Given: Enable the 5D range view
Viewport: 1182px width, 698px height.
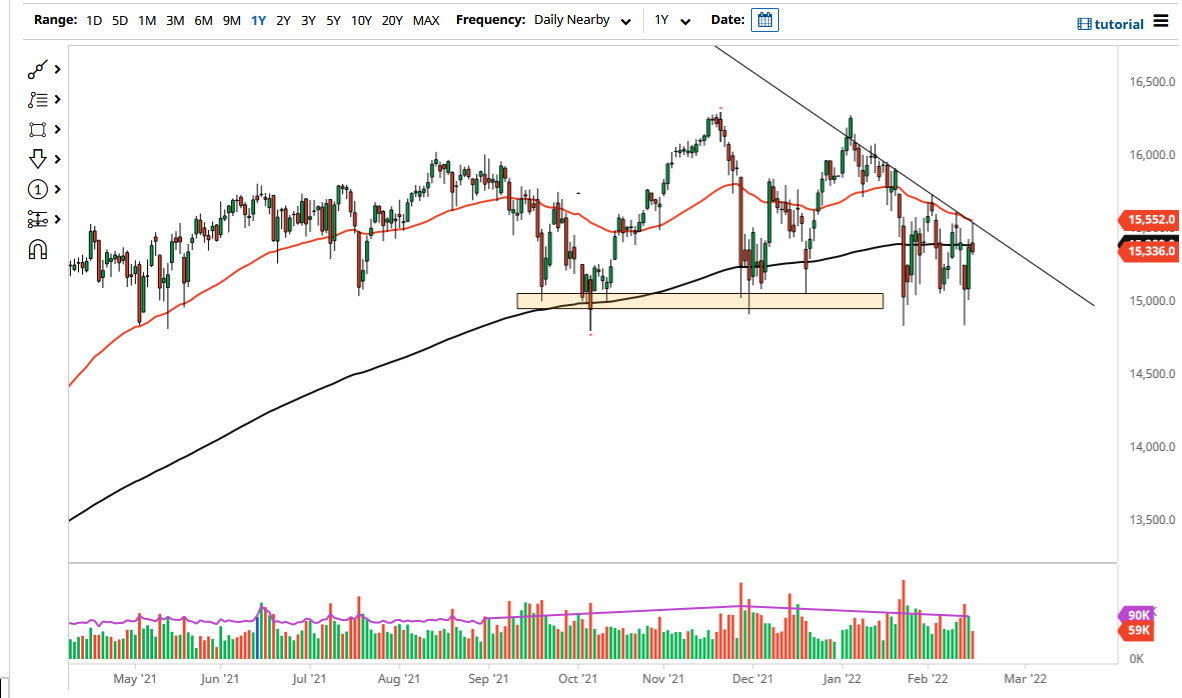Looking at the screenshot, I should click(x=119, y=19).
